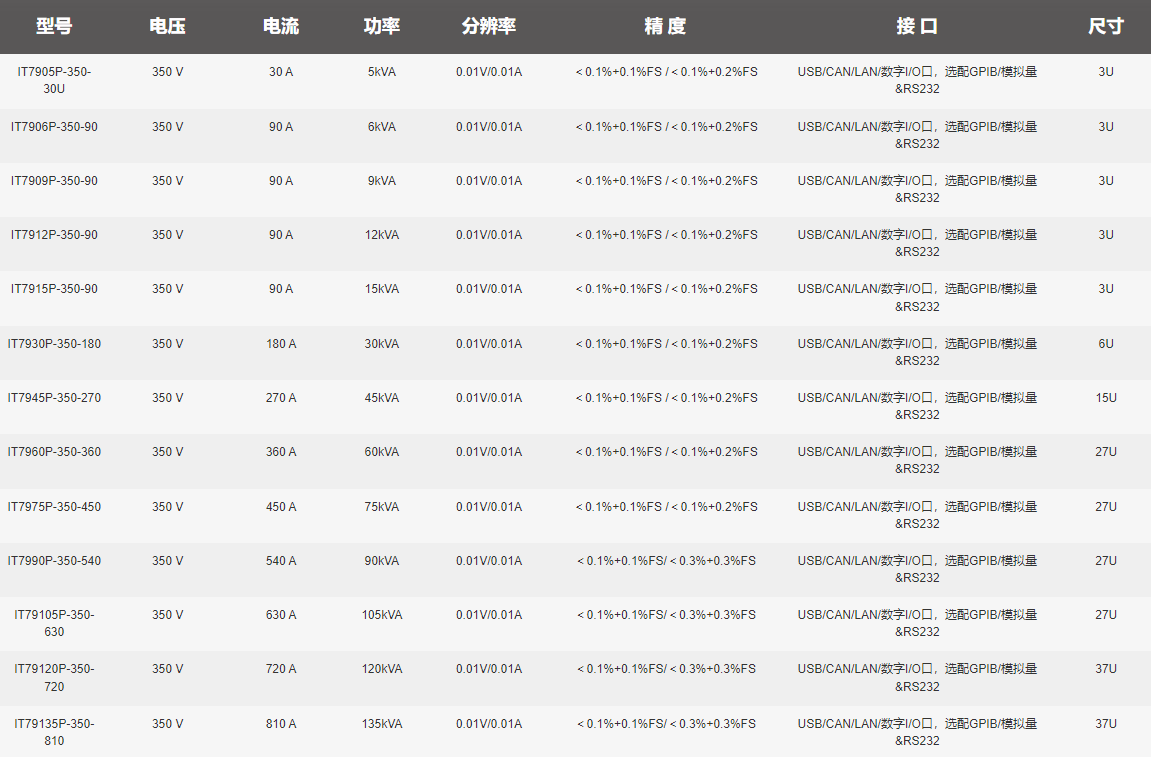Viewport: 1151px width, 757px height.
Task: Click the 尺寸 column header
Action: tap(1106, 26)
